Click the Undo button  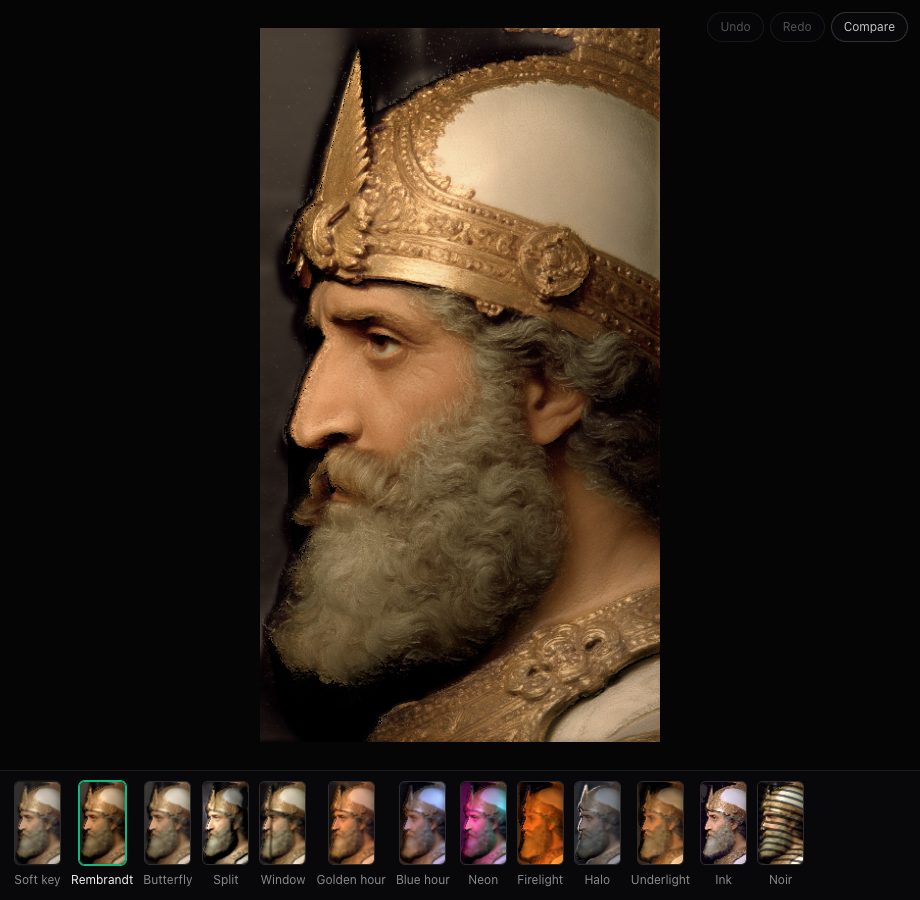point(735,27)
